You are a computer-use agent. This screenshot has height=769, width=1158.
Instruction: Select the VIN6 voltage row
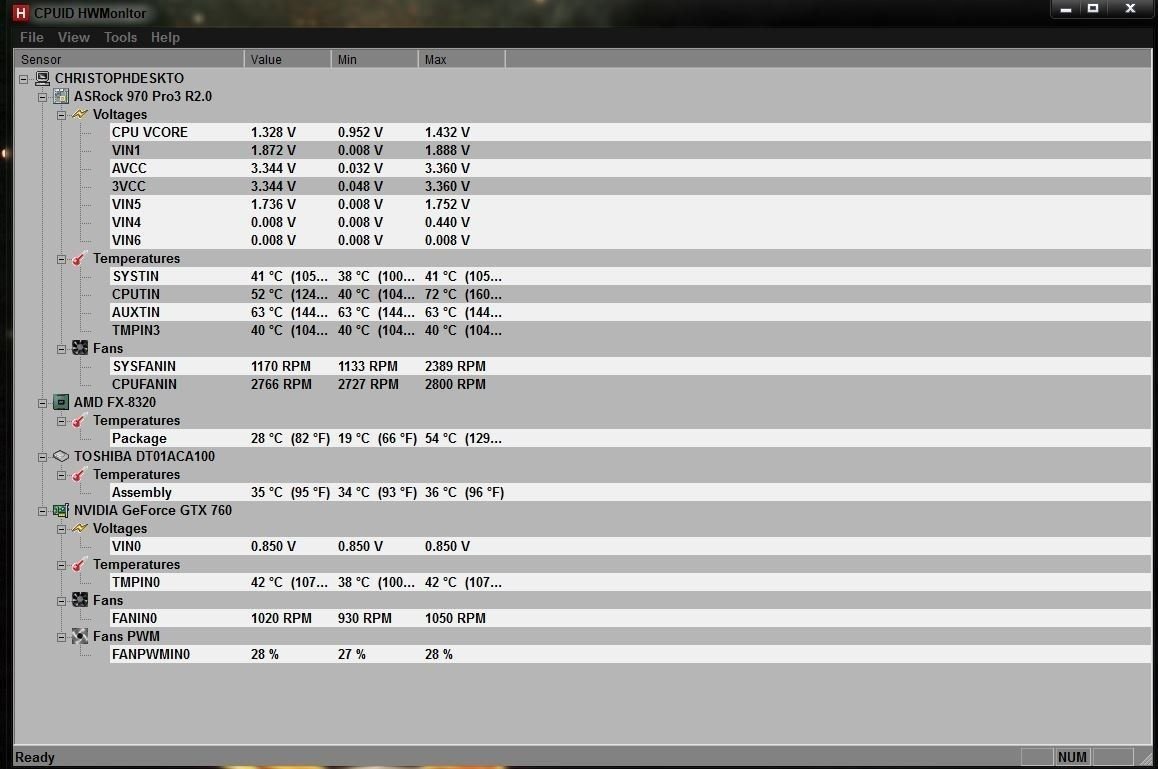coord(630,240)
